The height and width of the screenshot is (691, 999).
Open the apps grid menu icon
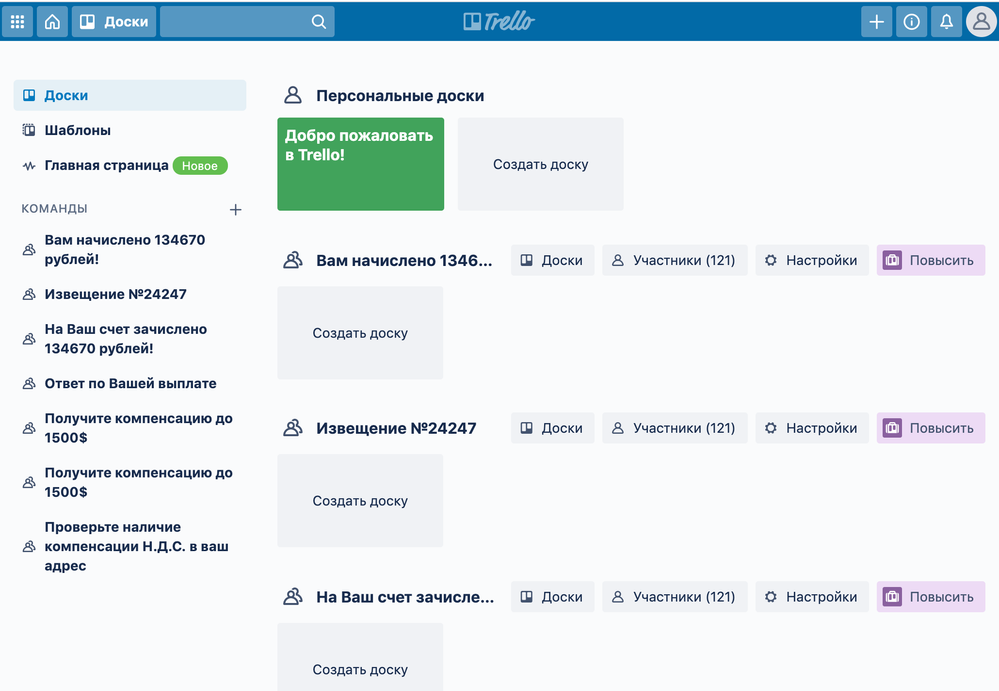(17, 22)
